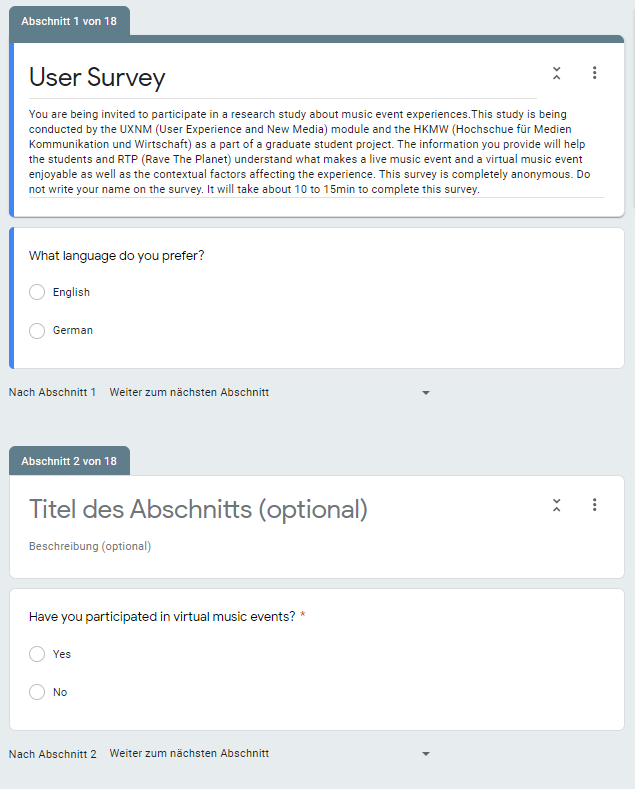The height and width of the screenshot is (789, 635).
Task: Select the English radio option
Action: tap(38, 292)
